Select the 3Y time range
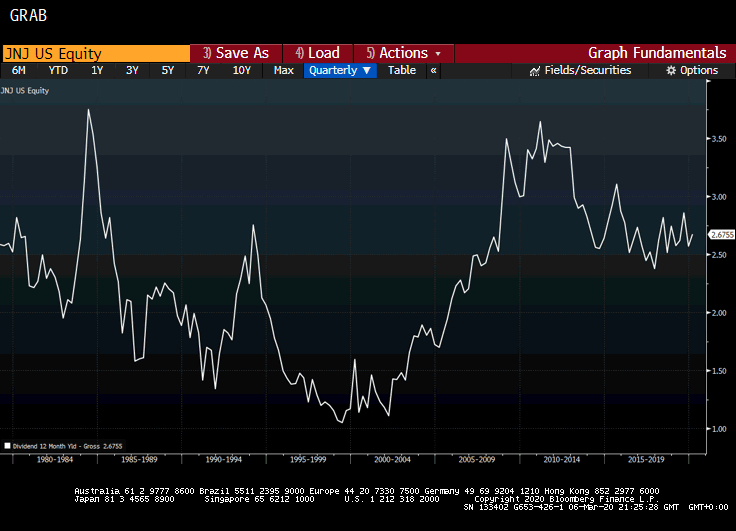 point(132,70)
